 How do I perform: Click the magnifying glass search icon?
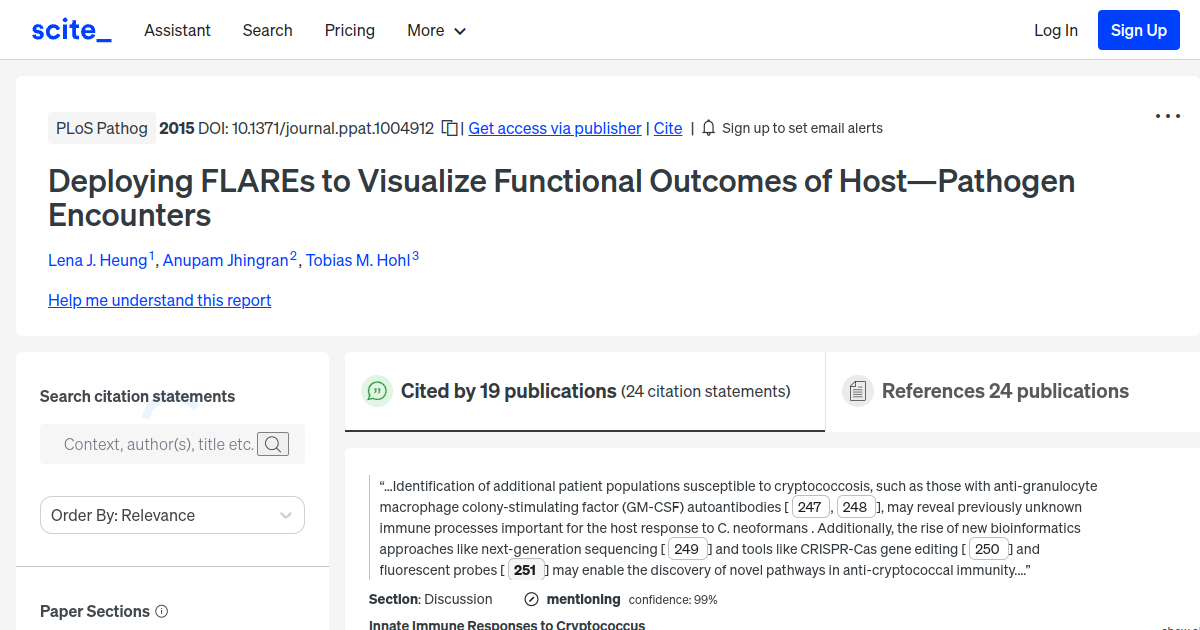click(272, 444)
